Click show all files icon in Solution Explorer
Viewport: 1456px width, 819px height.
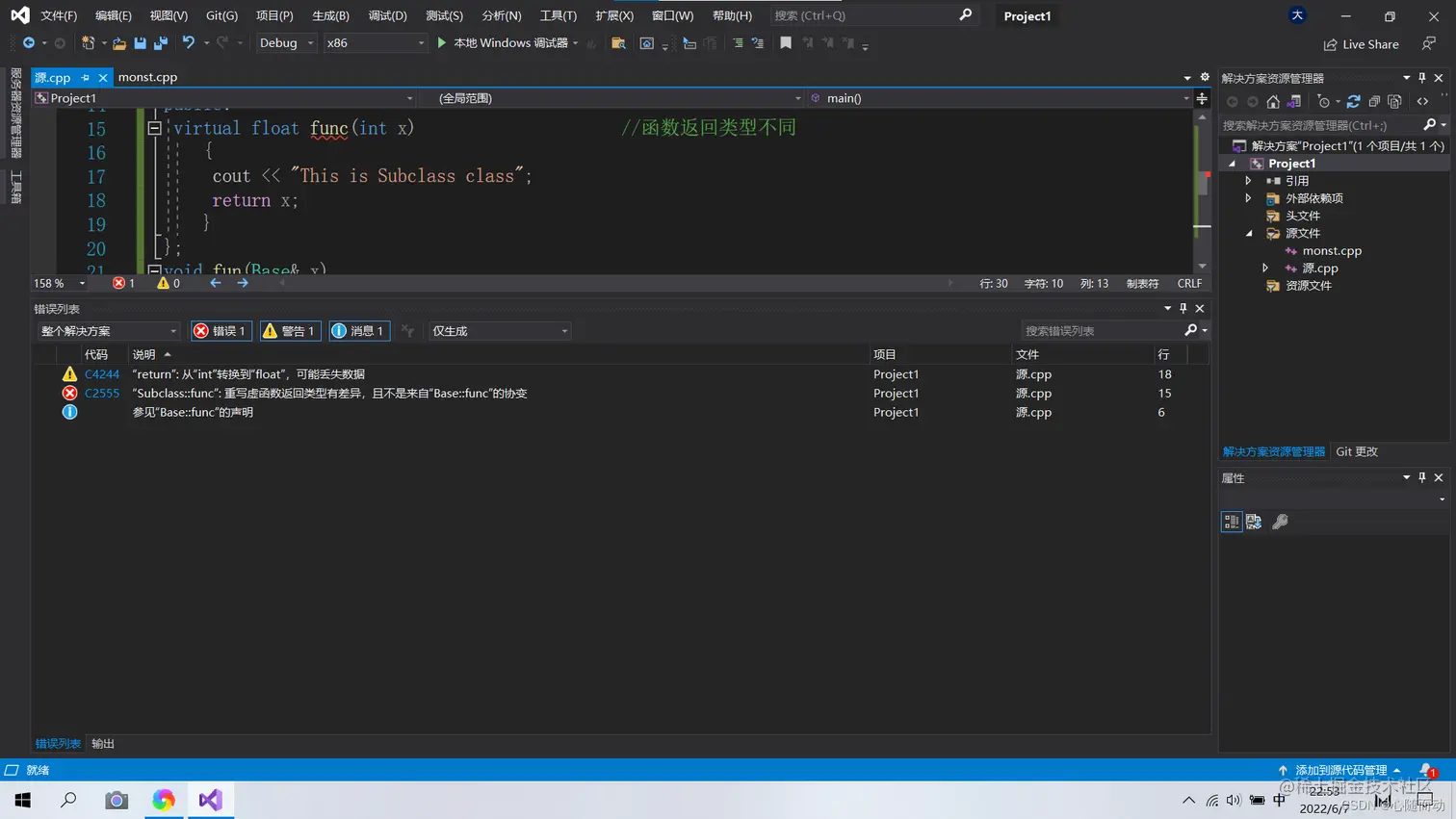click(x=1394, y=101)
